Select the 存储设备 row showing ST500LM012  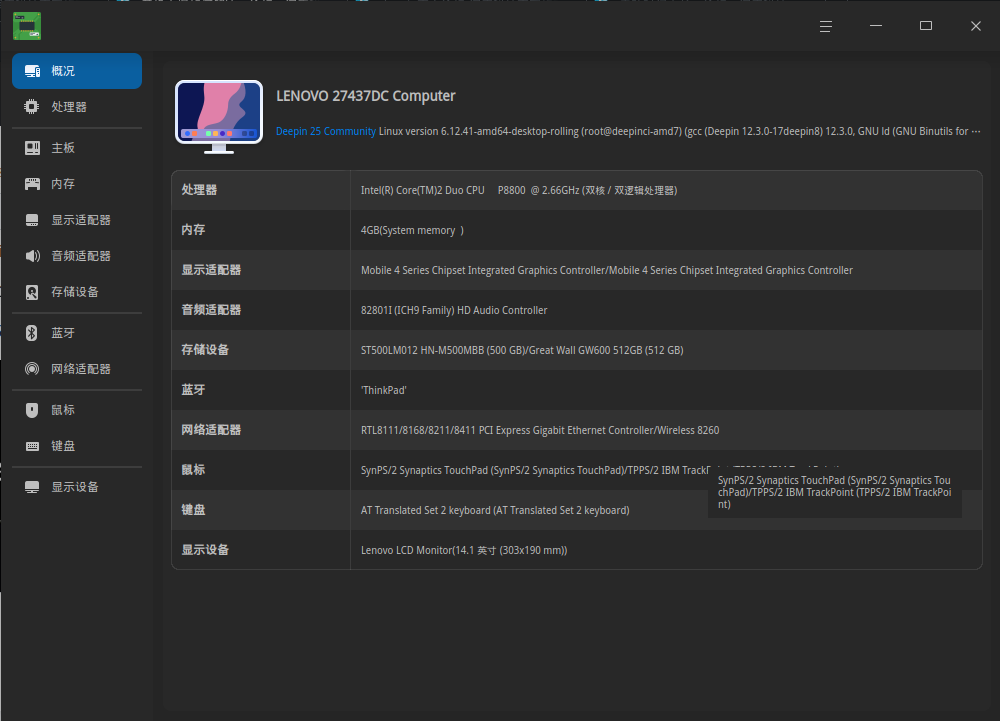pyautogui.click(x=577, y=350)
